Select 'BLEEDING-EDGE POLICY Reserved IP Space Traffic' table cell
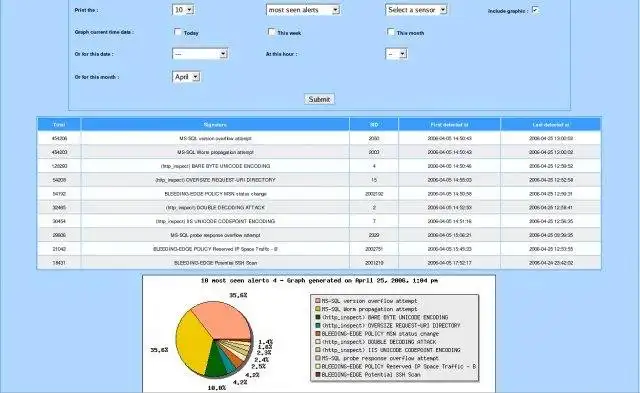Screen dimensions: 640x393 (215, 249)
